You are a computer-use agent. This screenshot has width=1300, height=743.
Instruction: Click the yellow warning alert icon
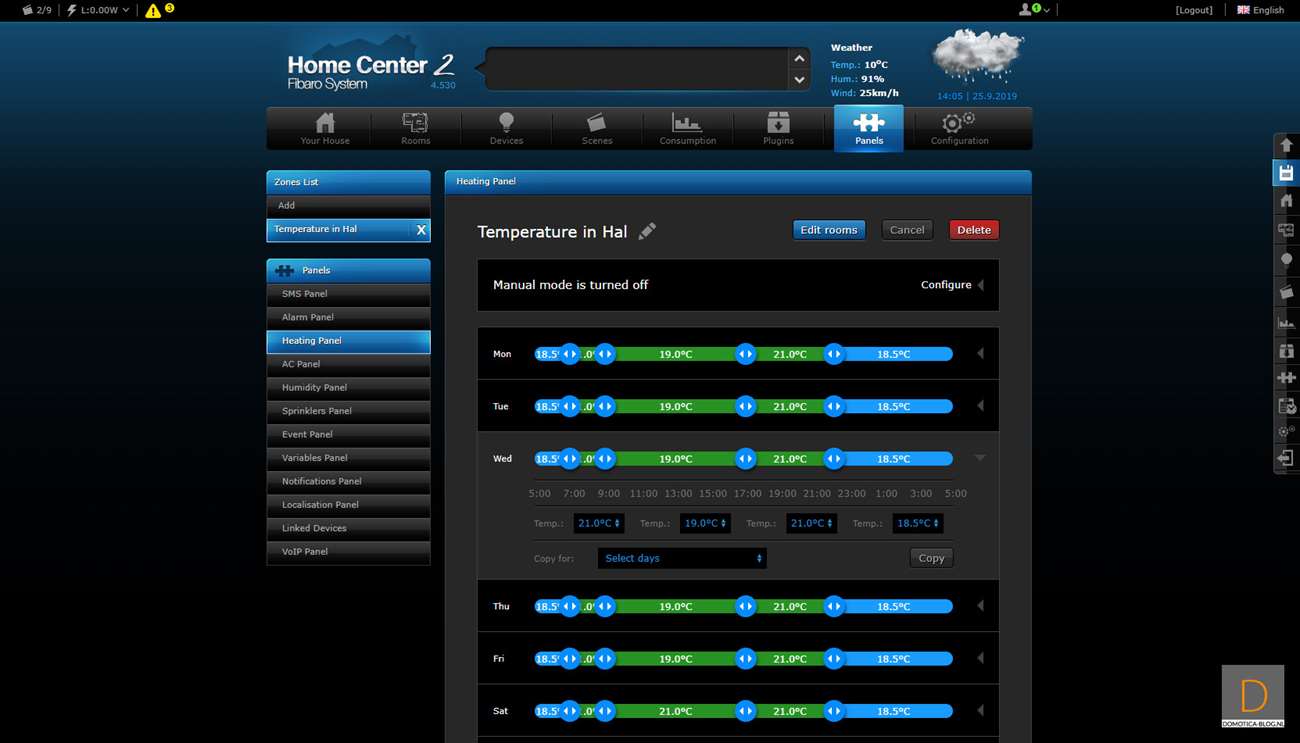[153, 11]
